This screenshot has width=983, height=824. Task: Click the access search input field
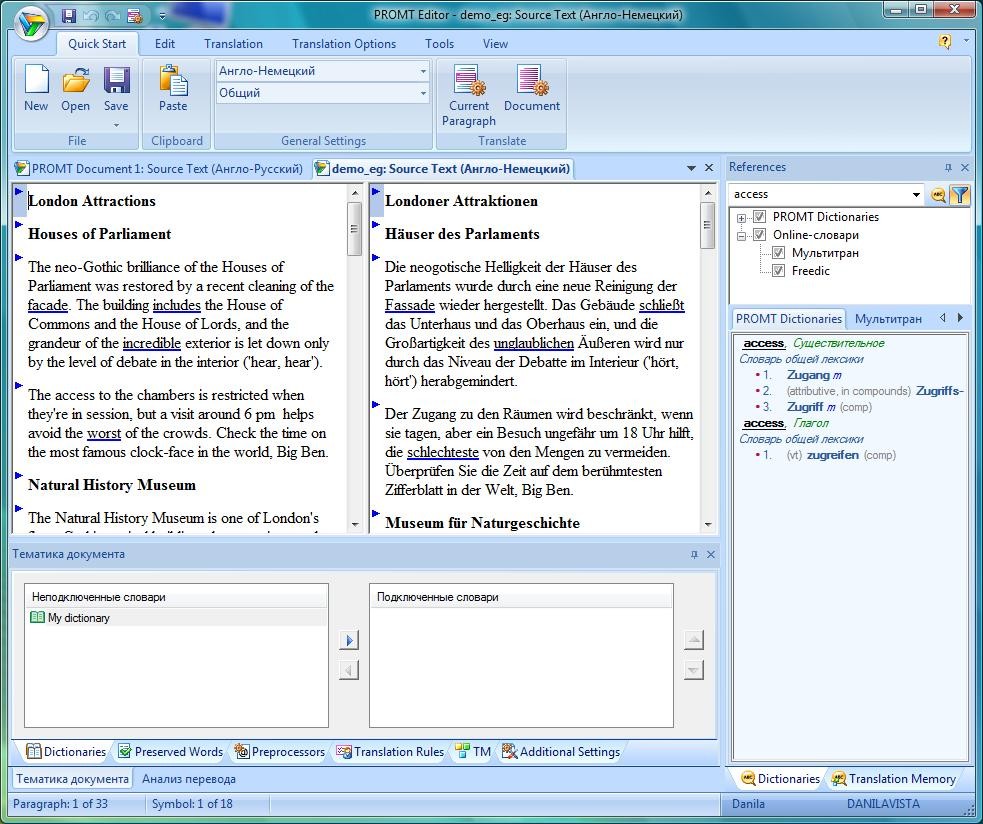[x=819, y=194]
